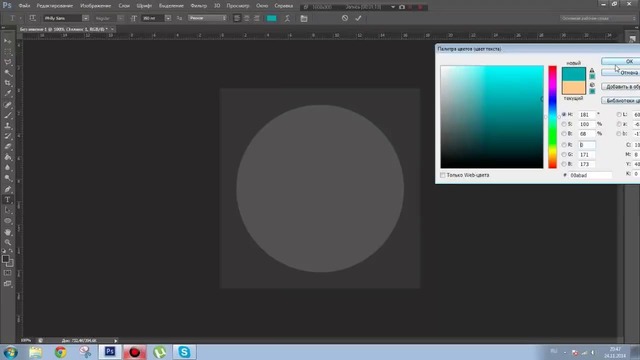Open the Изображение menu
The width and height of the screenshot is (640, 360).
pyautogui.click(x=96, y=6)
